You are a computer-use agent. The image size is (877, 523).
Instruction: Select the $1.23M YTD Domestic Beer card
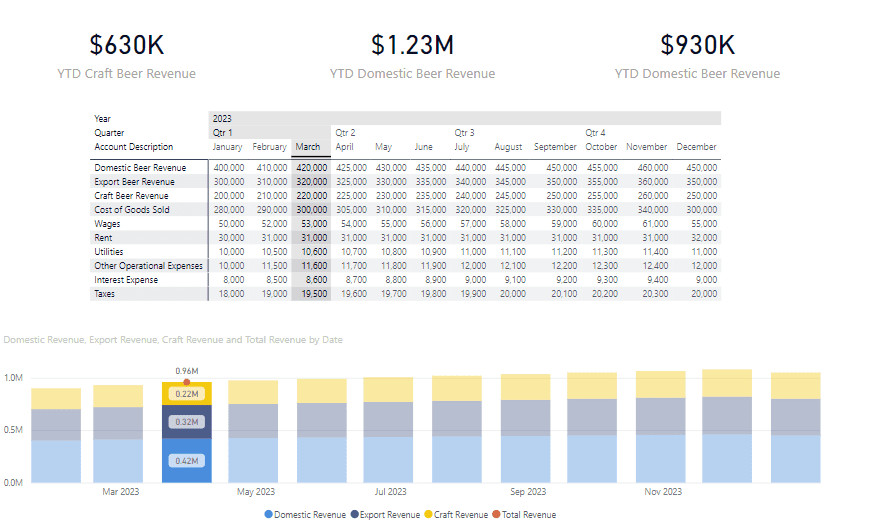tap(412, 55)
